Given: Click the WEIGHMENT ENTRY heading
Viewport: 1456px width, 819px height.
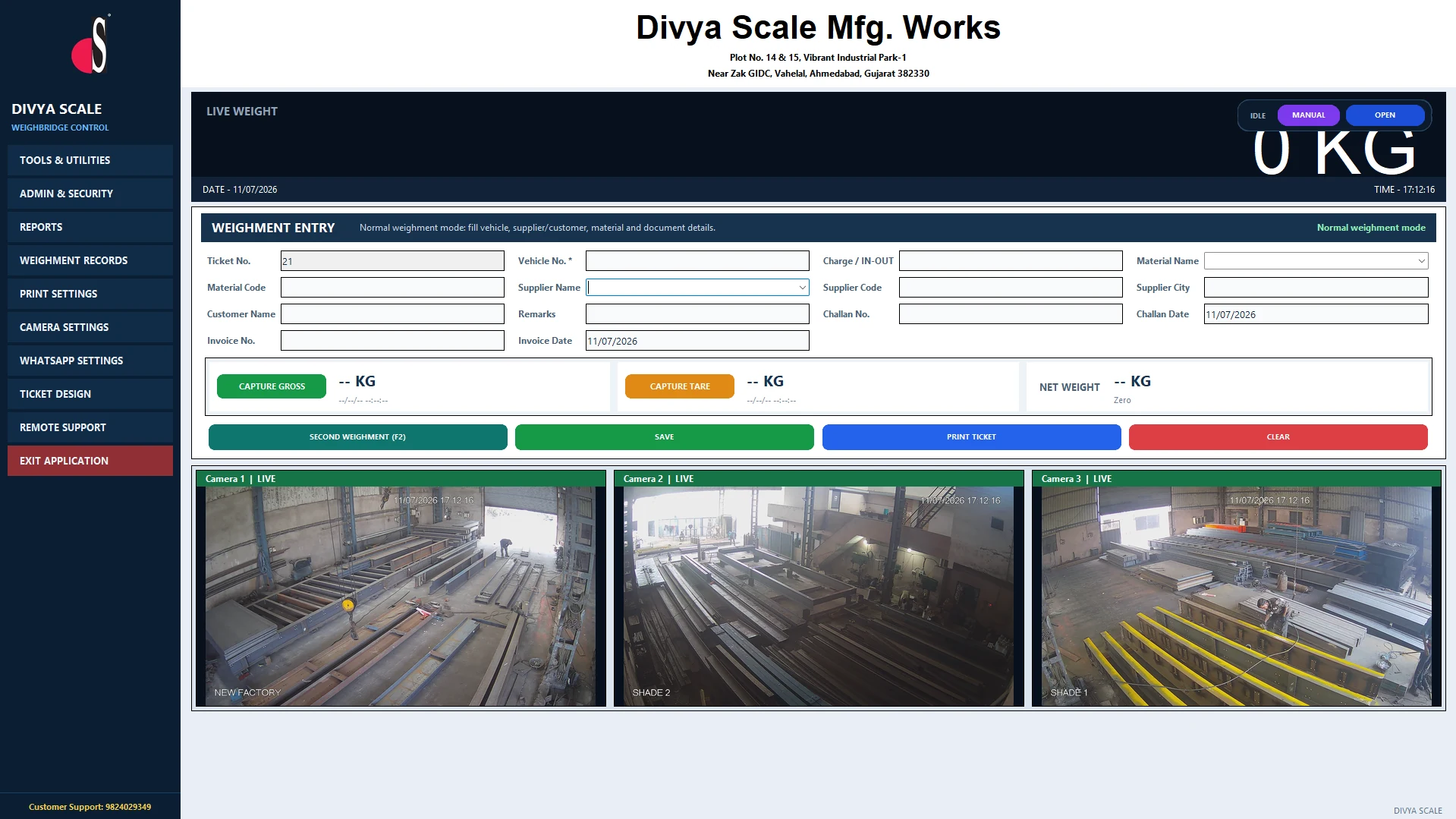Looking at the screenshot, I should [273, 228].
